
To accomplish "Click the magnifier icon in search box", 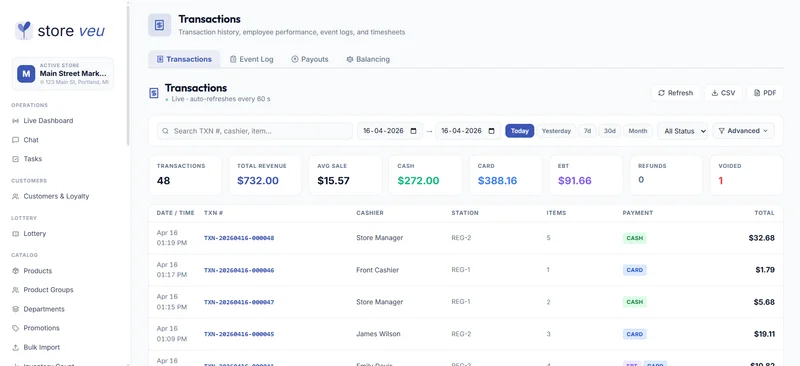I will pos(165,131).
